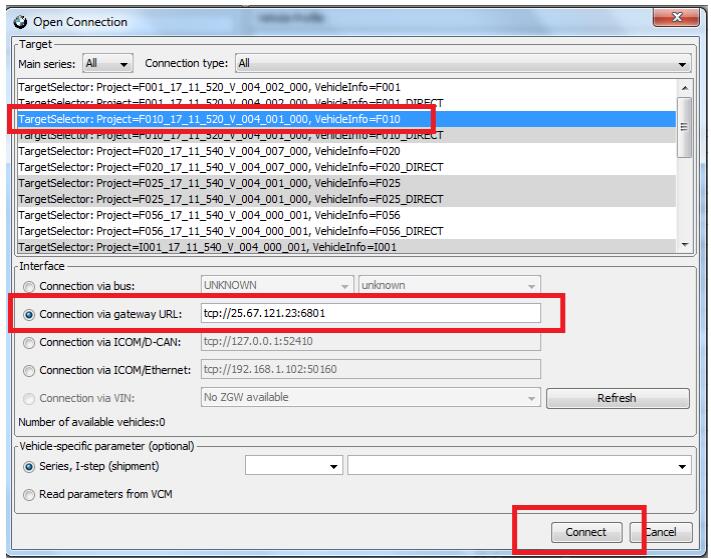
Task: Select the VehicleInfo=F025 target row
Action: point(346,183)
